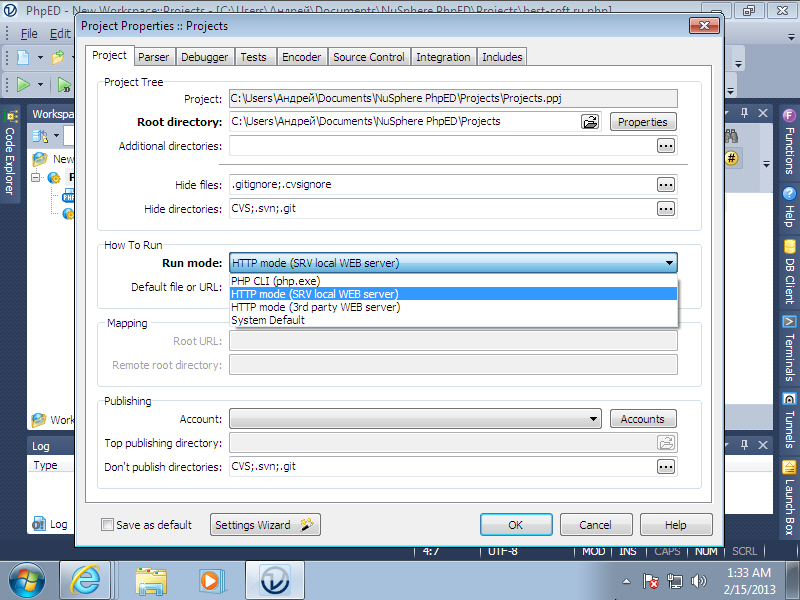Click the Cancel button
Image resolution: width=800 pixels, height=600 pixels.
click(x=595, y=524)
